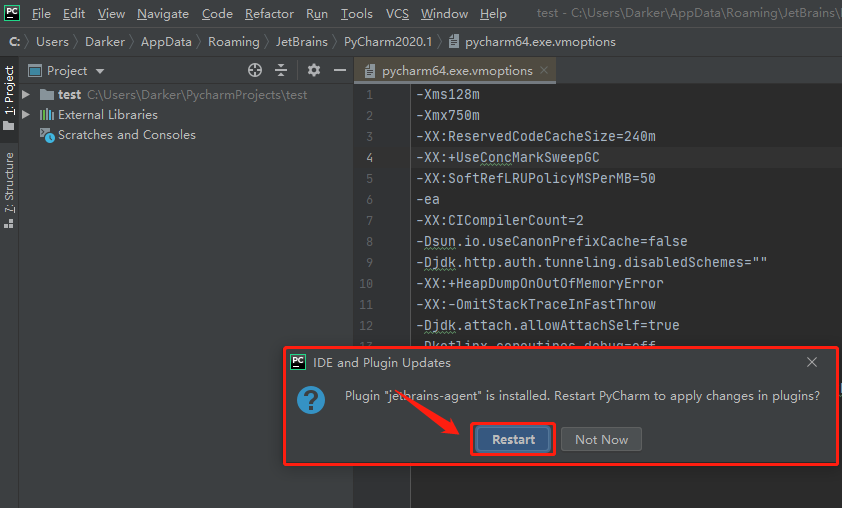This screenshot has height=508, width=842.
Task: Click the useCanonPrefixCache=false line
Action: (551, 241)
